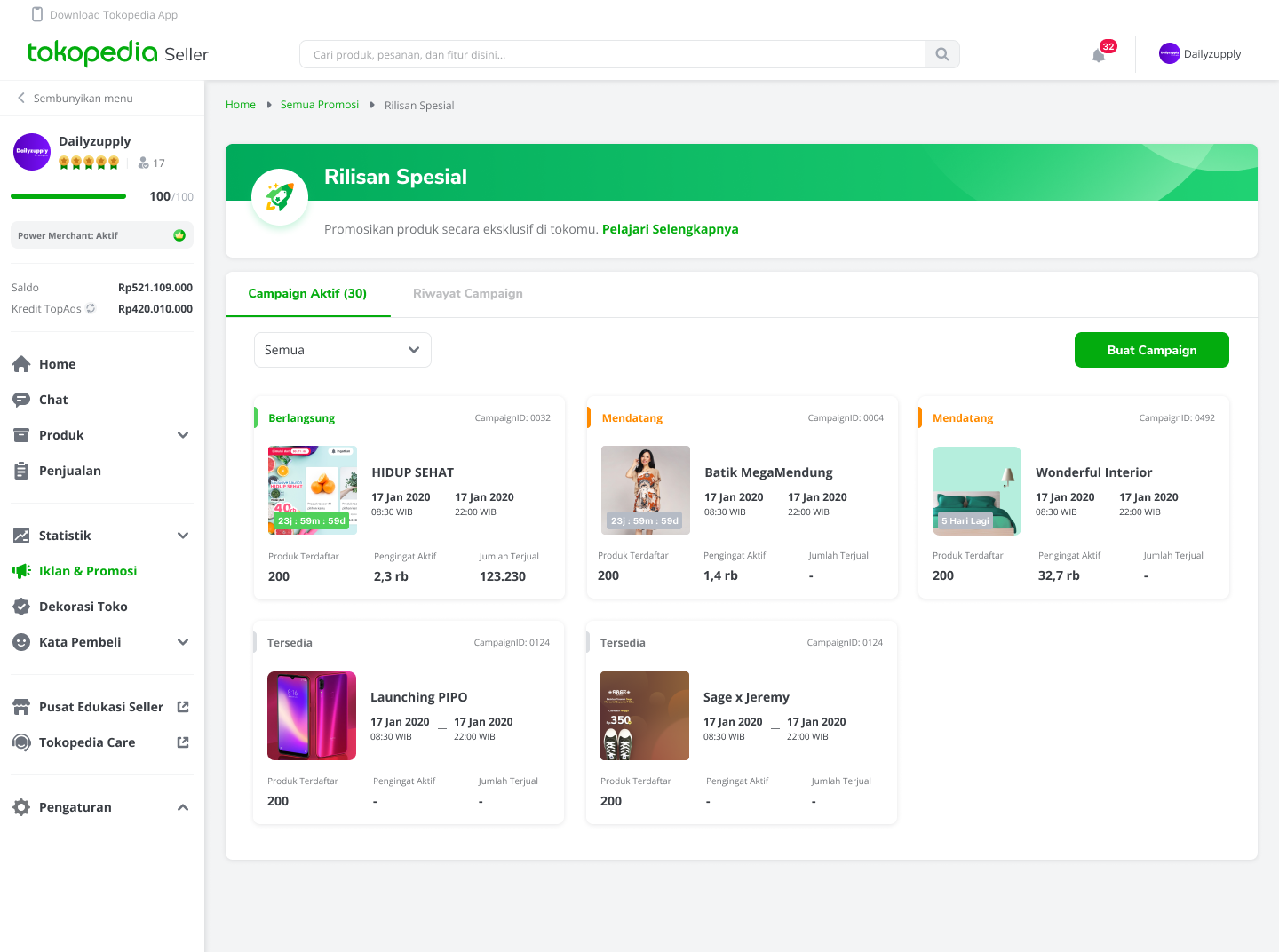
Task: Open the HIDUP SEHAT campaign thumbnail
Action: pos(313,490)
